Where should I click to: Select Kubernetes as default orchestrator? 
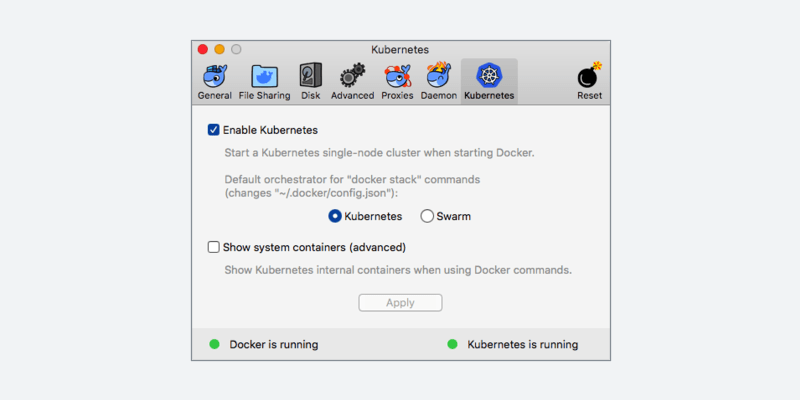[335, 216]
